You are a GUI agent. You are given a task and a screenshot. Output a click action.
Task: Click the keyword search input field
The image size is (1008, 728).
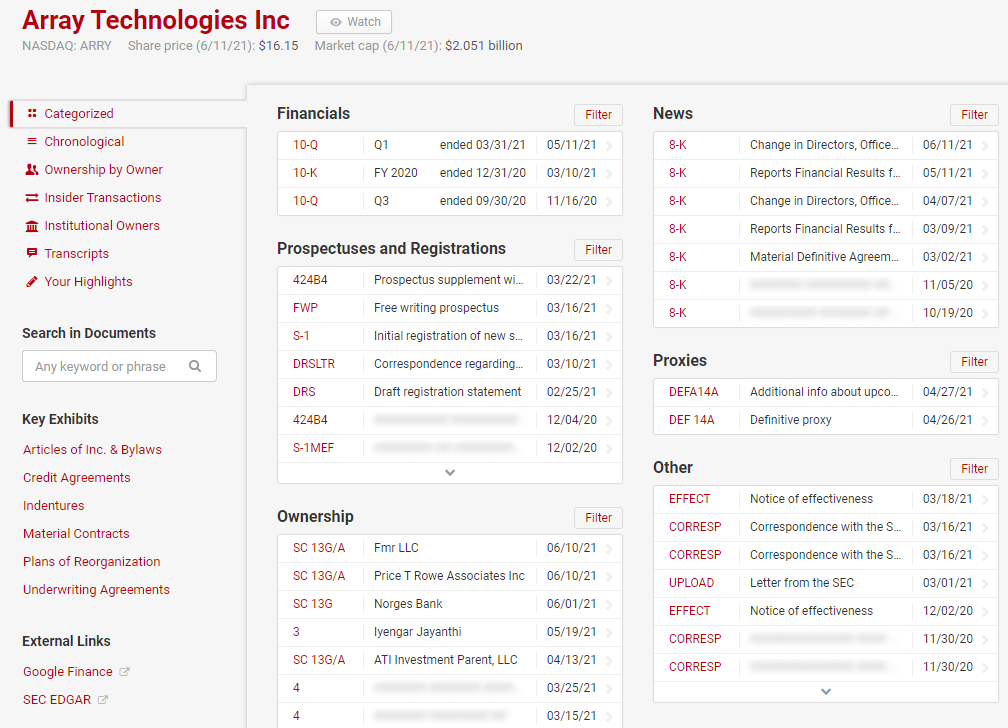tap(120, 366)
